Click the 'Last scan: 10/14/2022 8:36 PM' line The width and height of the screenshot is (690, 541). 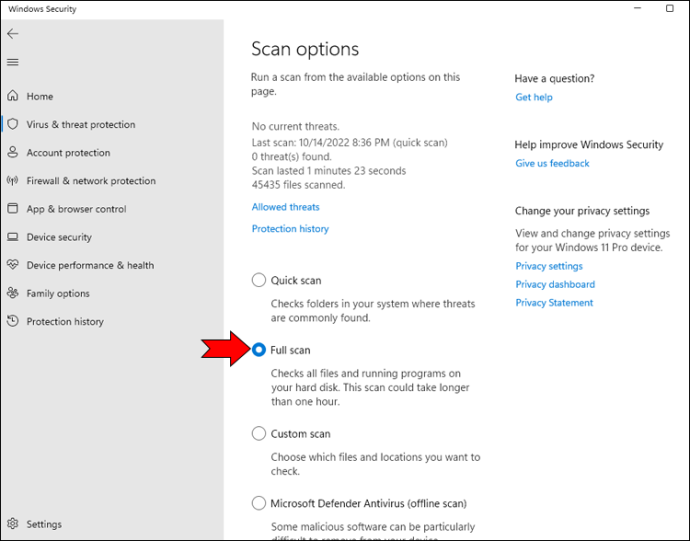click(349, 143)
